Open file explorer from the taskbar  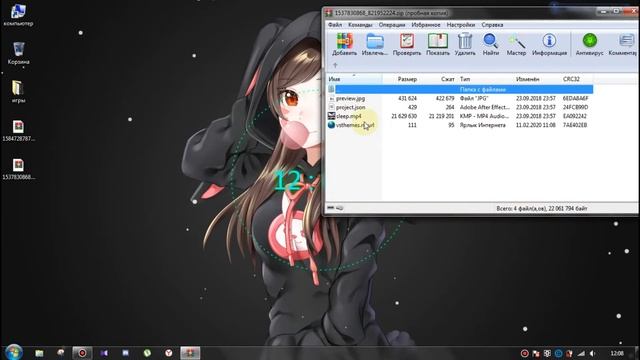point(39,353)
